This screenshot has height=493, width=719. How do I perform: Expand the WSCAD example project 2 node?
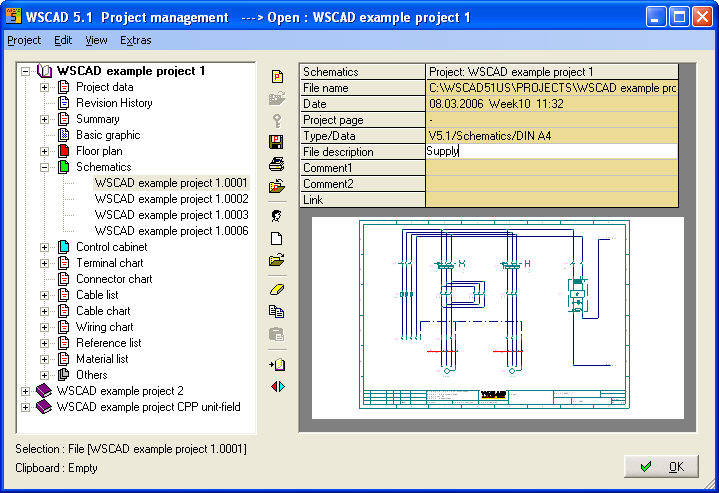tap(26, 391)
